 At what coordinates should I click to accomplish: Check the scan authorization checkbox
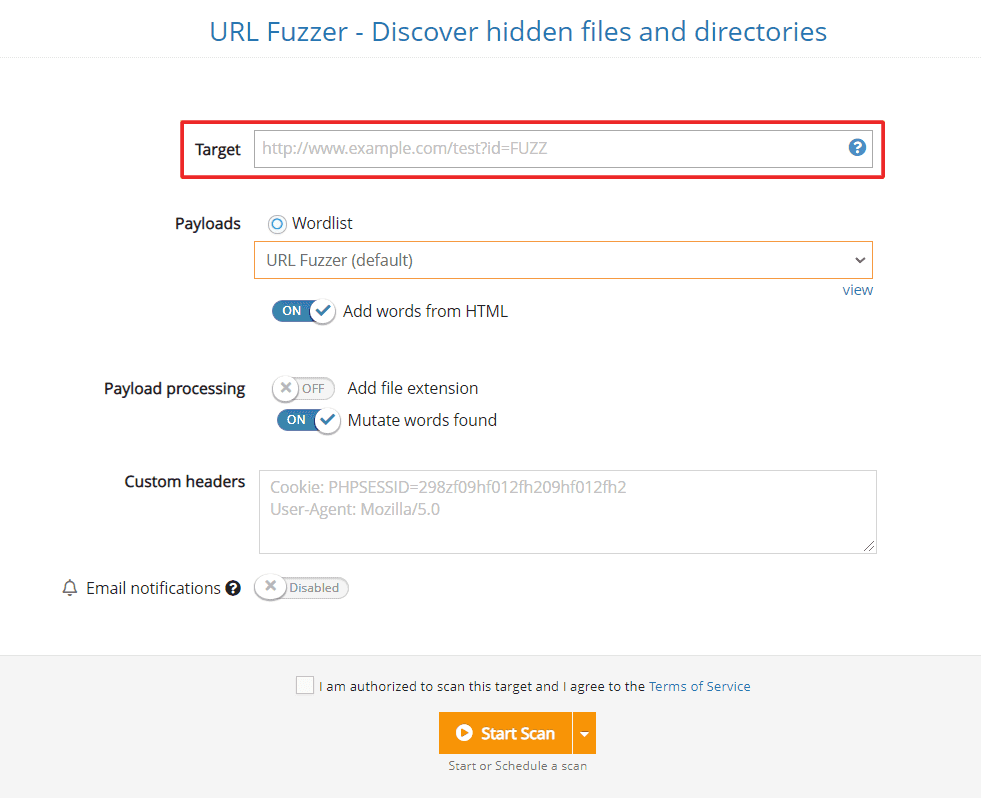[305, 685]
